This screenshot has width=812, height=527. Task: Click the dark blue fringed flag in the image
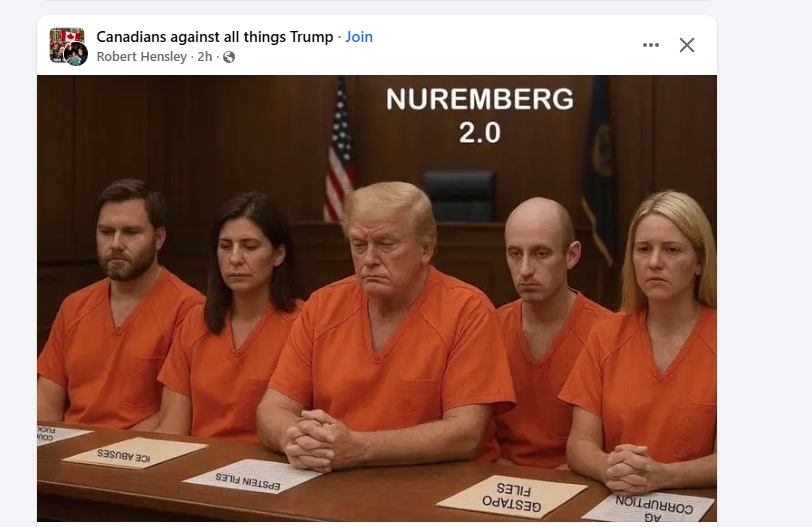coord(597,166)
